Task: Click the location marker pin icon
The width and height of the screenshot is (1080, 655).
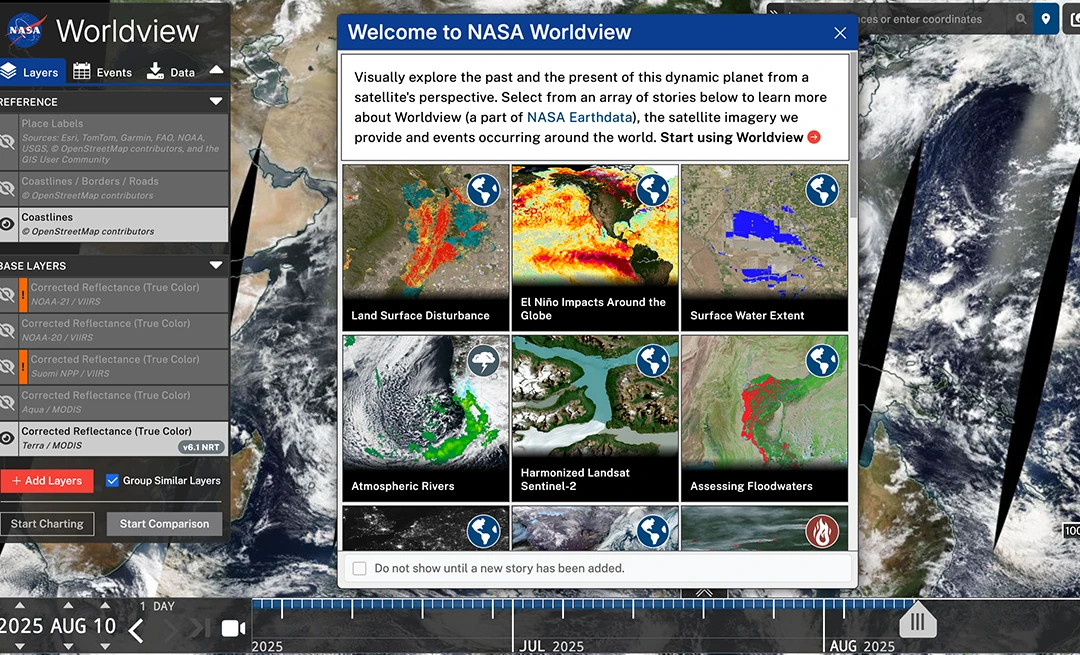Action: click(x=1046, y=19)
